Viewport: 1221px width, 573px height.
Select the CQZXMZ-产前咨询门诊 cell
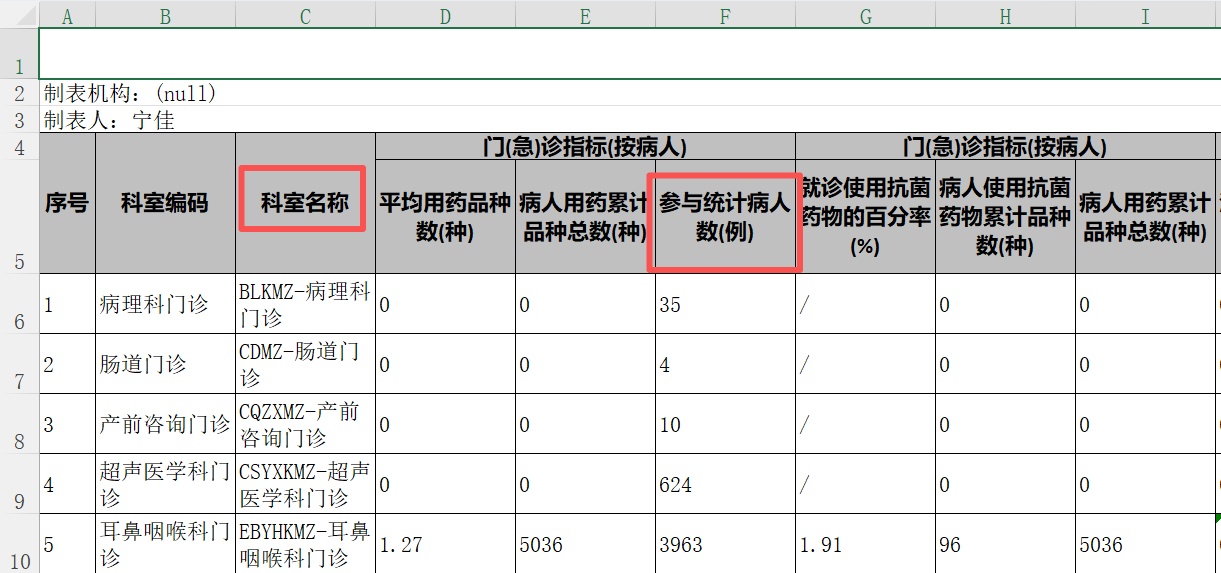pos(305,424)
